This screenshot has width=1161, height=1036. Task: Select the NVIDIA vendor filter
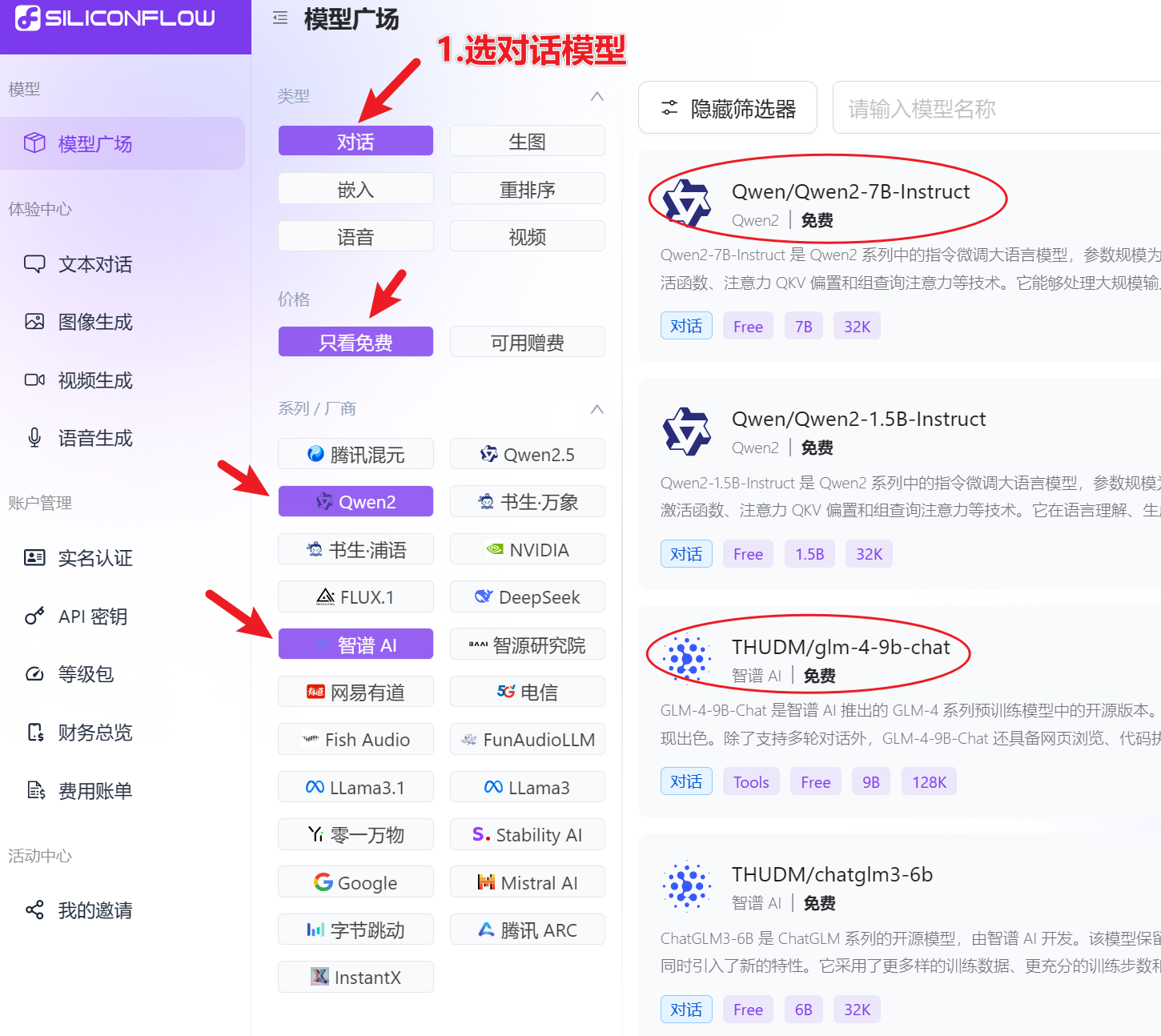(x=528, y=549)
